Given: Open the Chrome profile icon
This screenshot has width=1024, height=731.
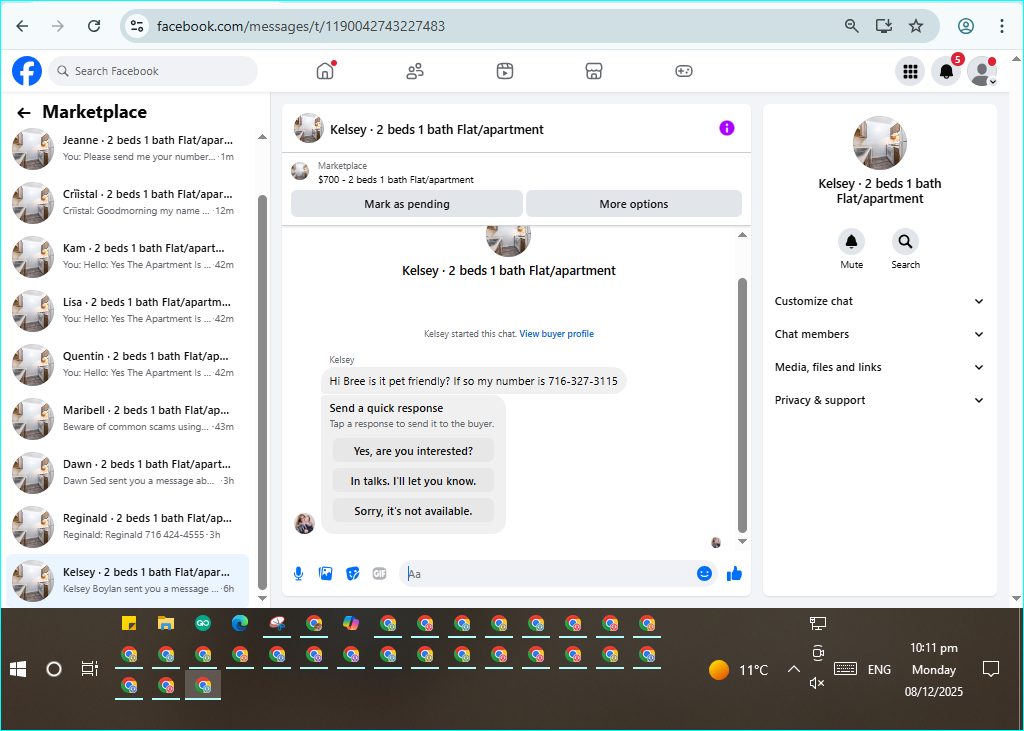Looking at the screenshot, I should point(966,26).
